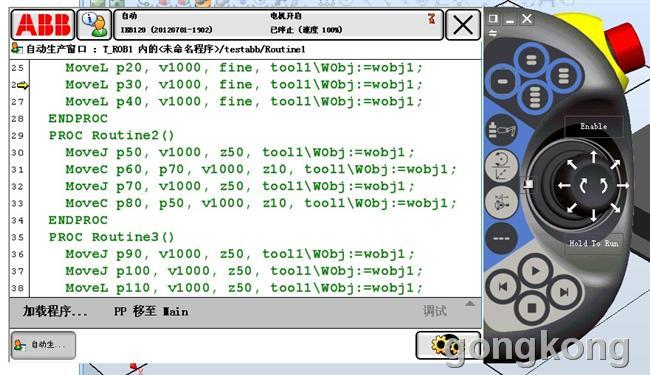This screenshot has height=375, width=650.
Task: Click Hold To Run button
Action: [594, 243]
